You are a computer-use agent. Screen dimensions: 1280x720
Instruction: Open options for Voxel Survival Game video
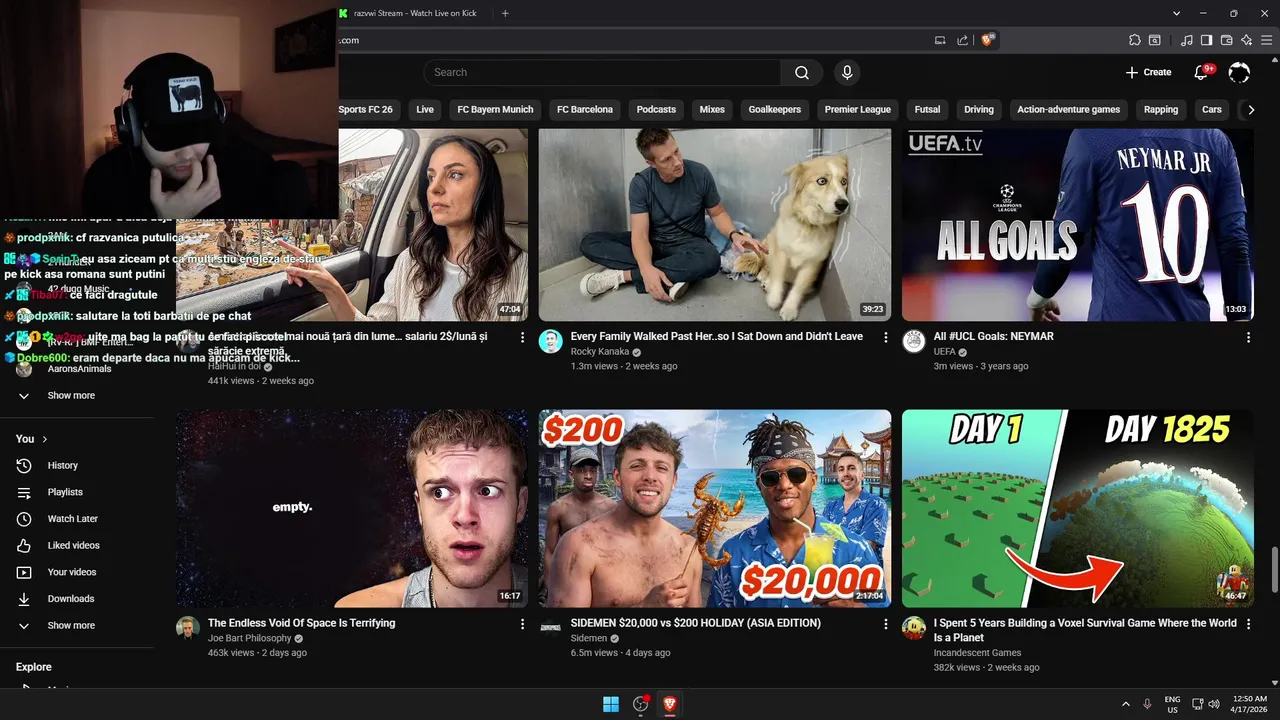pos(1248,624)
